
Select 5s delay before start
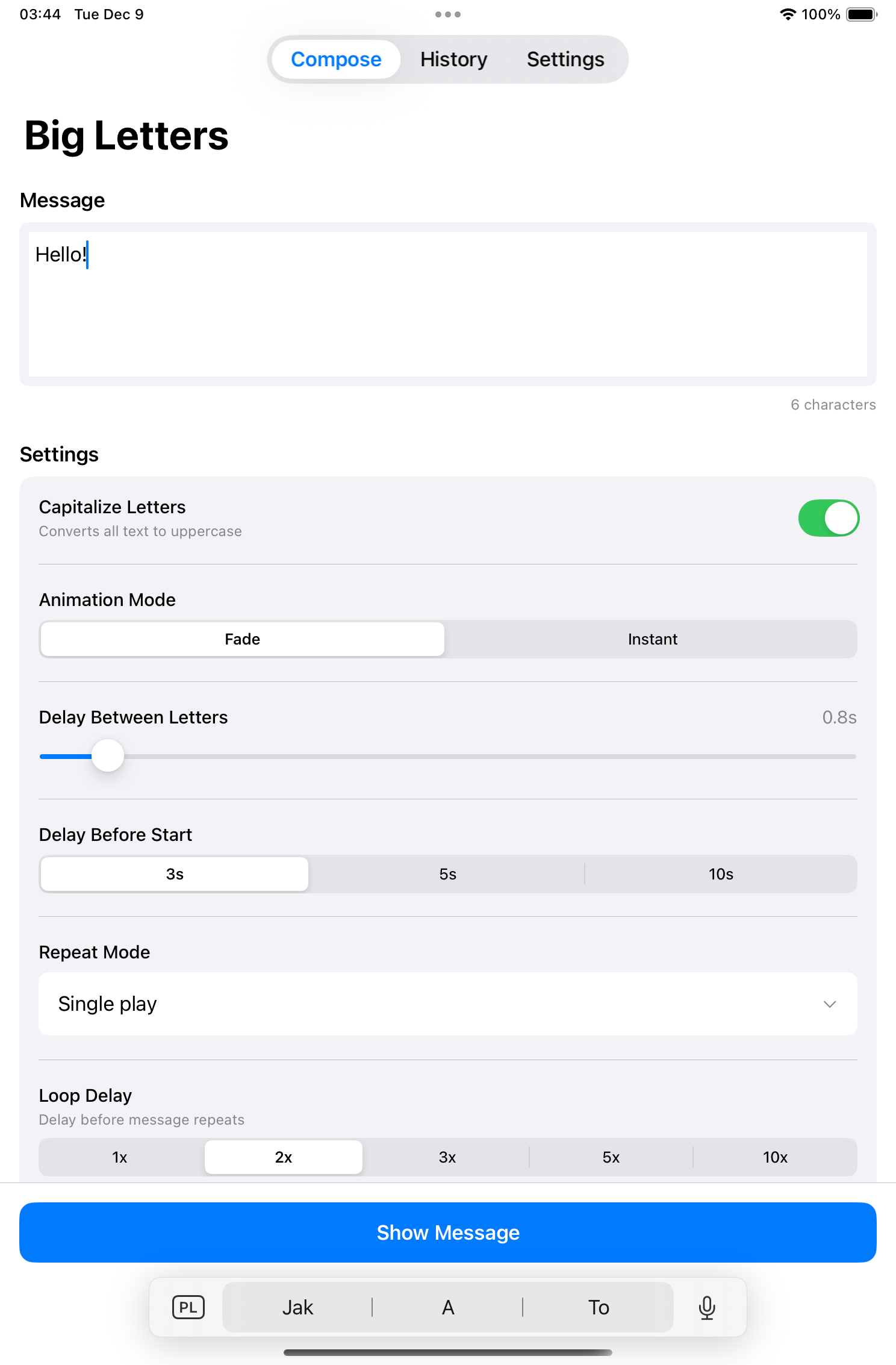447,874
